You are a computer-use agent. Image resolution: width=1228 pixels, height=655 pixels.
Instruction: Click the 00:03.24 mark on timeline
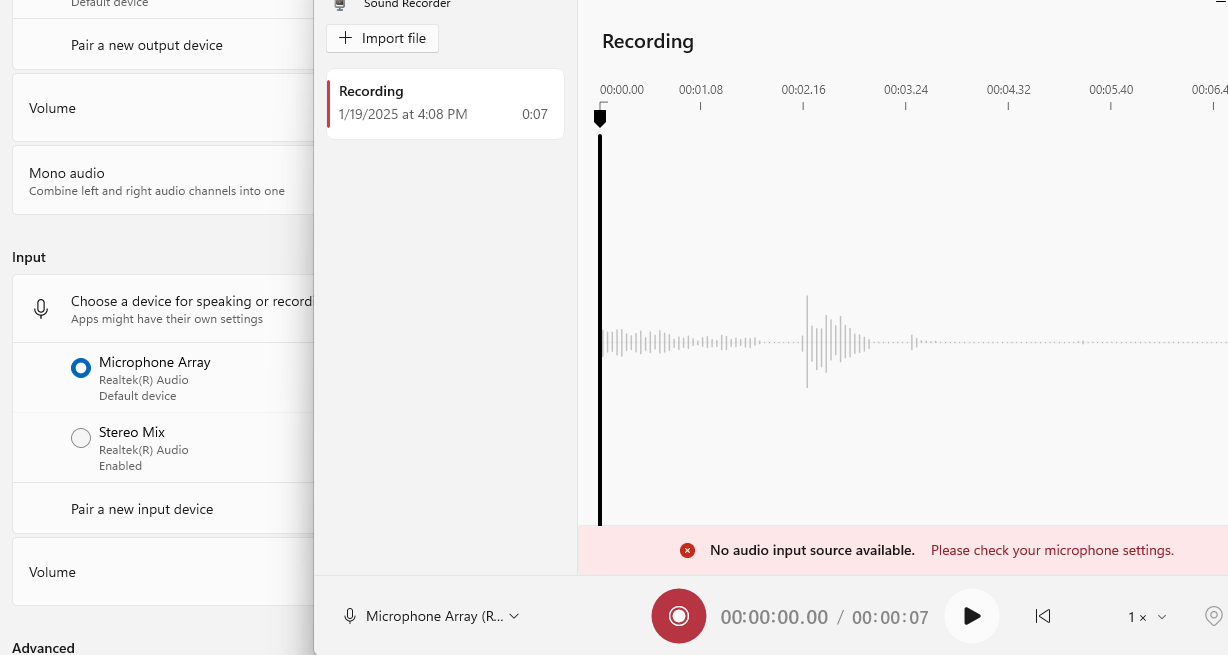coord(906,90)
